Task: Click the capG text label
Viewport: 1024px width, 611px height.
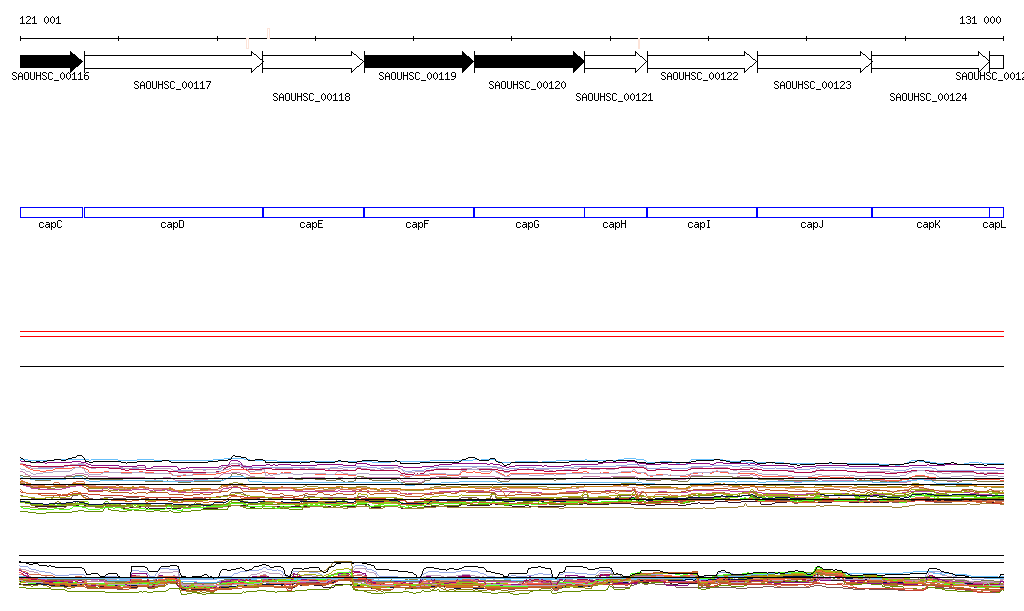Action: click(527, 225)
